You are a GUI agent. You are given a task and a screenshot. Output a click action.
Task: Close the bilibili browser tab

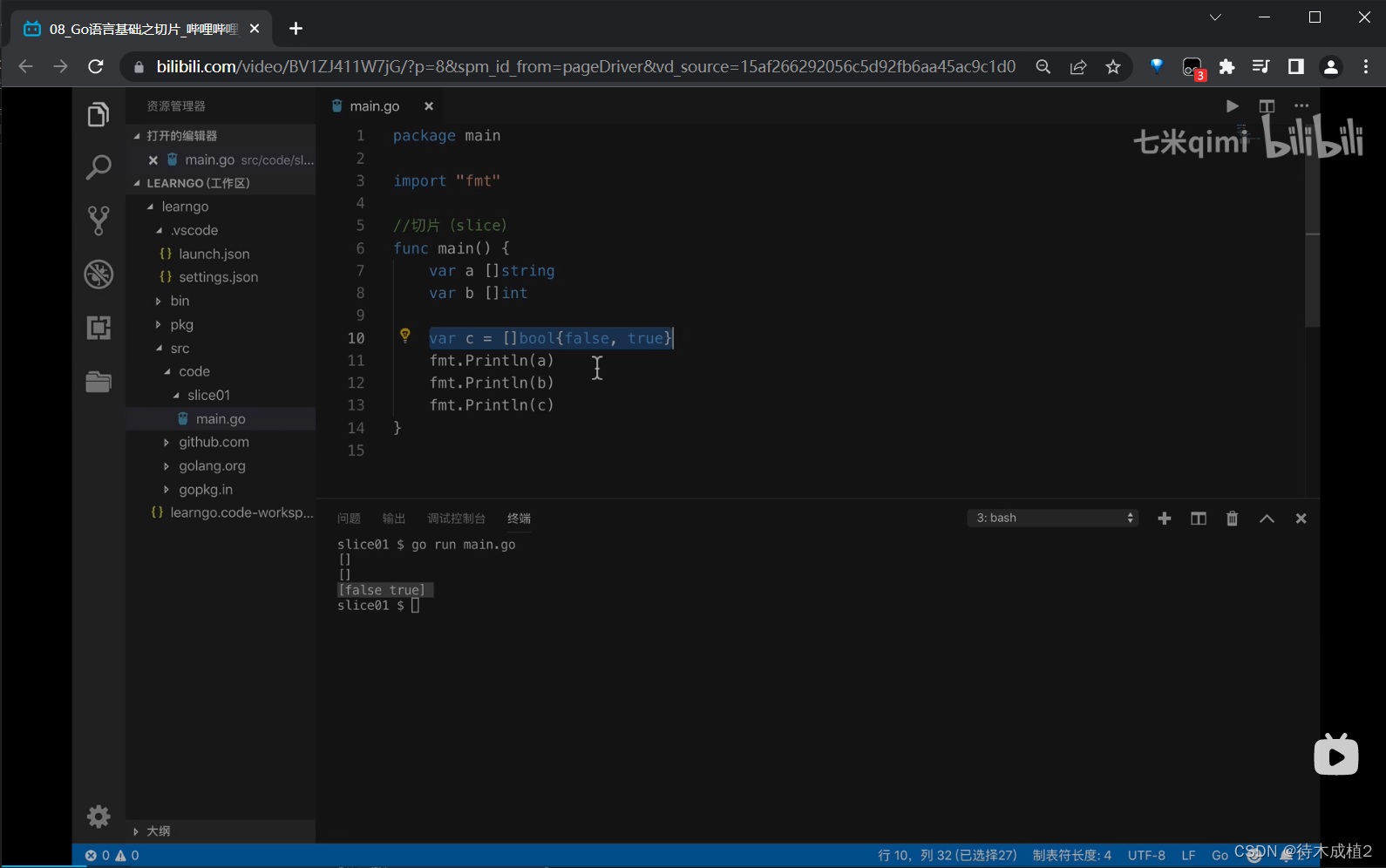point(255,29)
